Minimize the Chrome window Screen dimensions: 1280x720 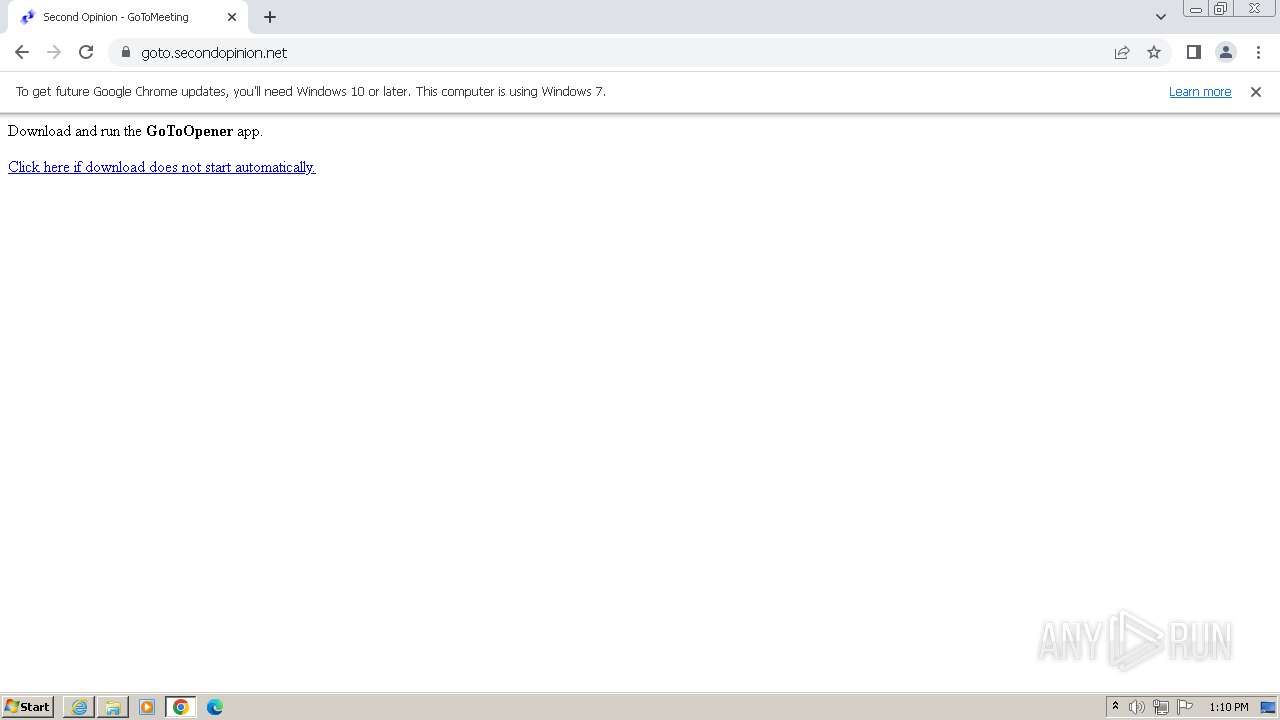[x=1196, y=9]
